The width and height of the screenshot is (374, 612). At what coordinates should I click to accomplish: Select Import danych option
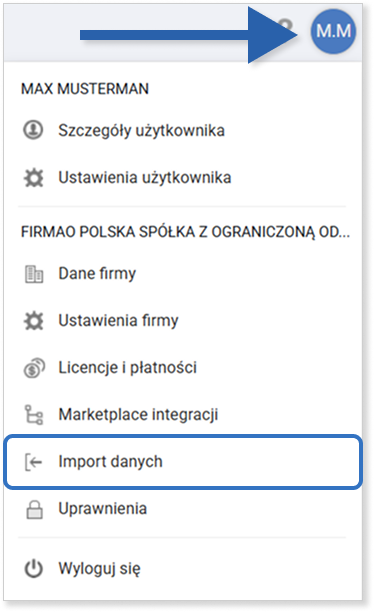pos(183,462)
